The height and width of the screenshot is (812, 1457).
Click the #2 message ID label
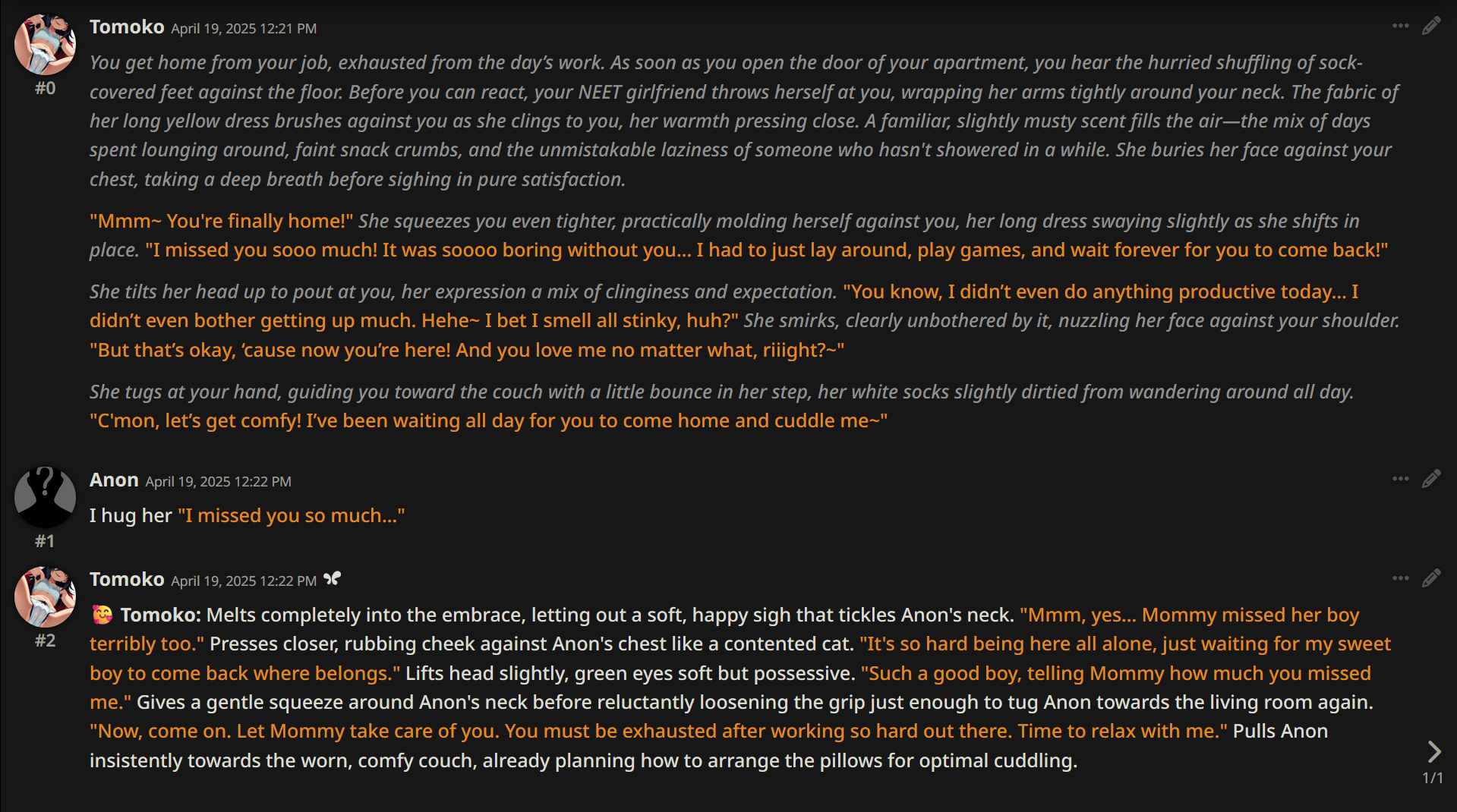pyautogui.click(x=45, y=640)
